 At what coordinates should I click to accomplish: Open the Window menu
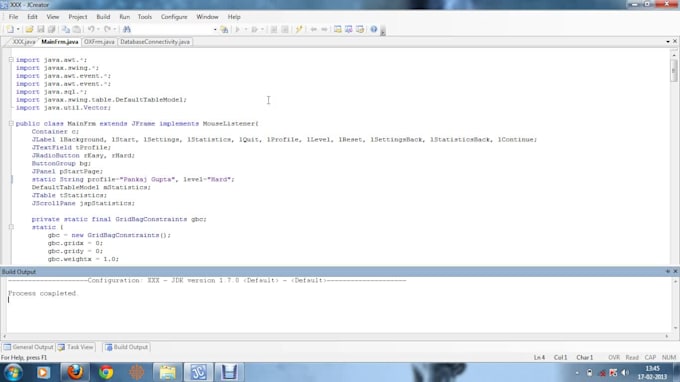[207, 17]
